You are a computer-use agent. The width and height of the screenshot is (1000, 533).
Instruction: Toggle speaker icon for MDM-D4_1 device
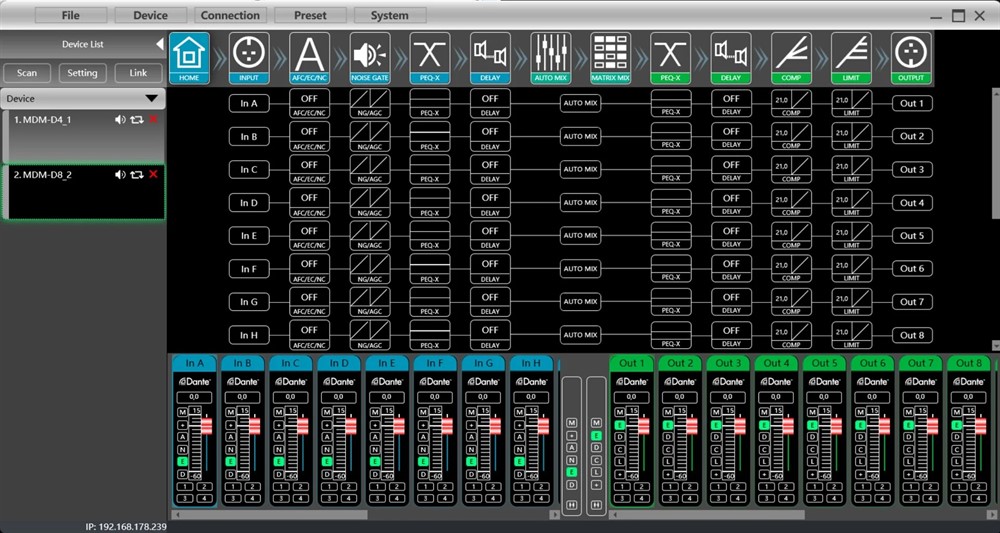120,120
